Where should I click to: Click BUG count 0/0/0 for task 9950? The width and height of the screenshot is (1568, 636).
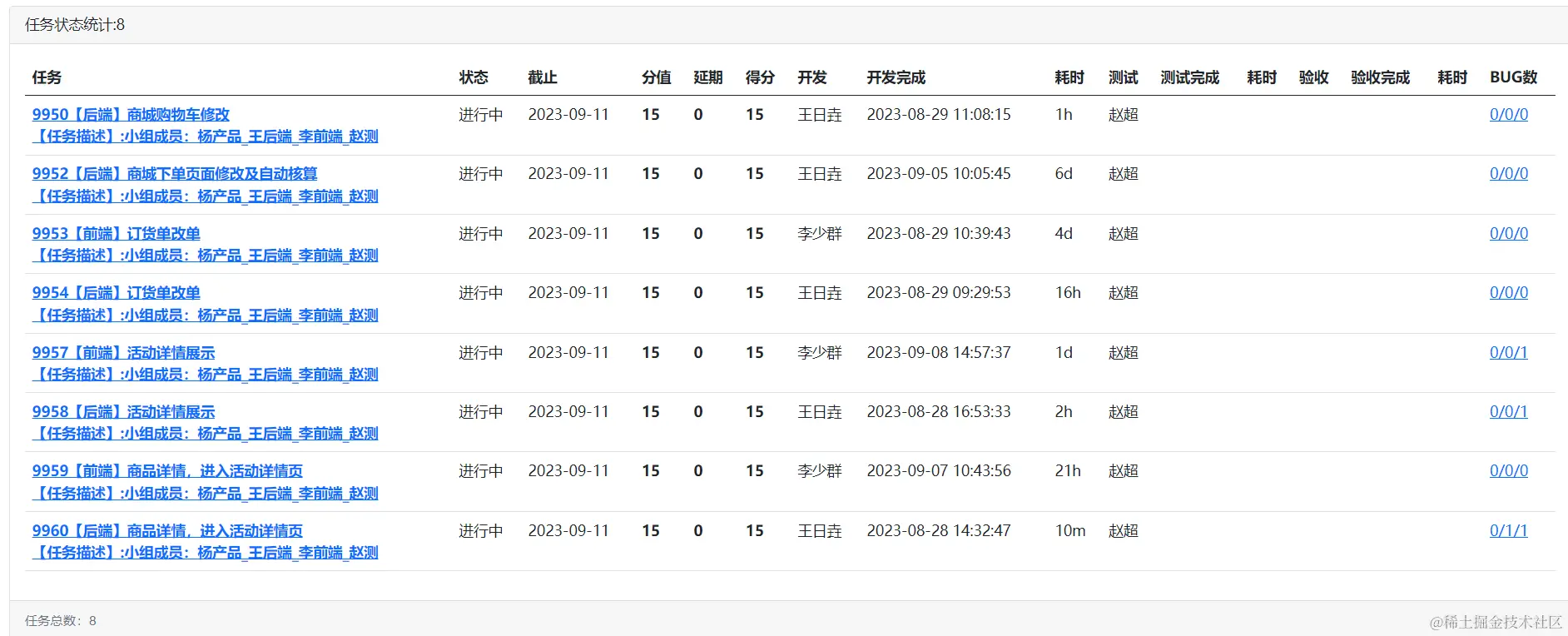pos(1508,115)
